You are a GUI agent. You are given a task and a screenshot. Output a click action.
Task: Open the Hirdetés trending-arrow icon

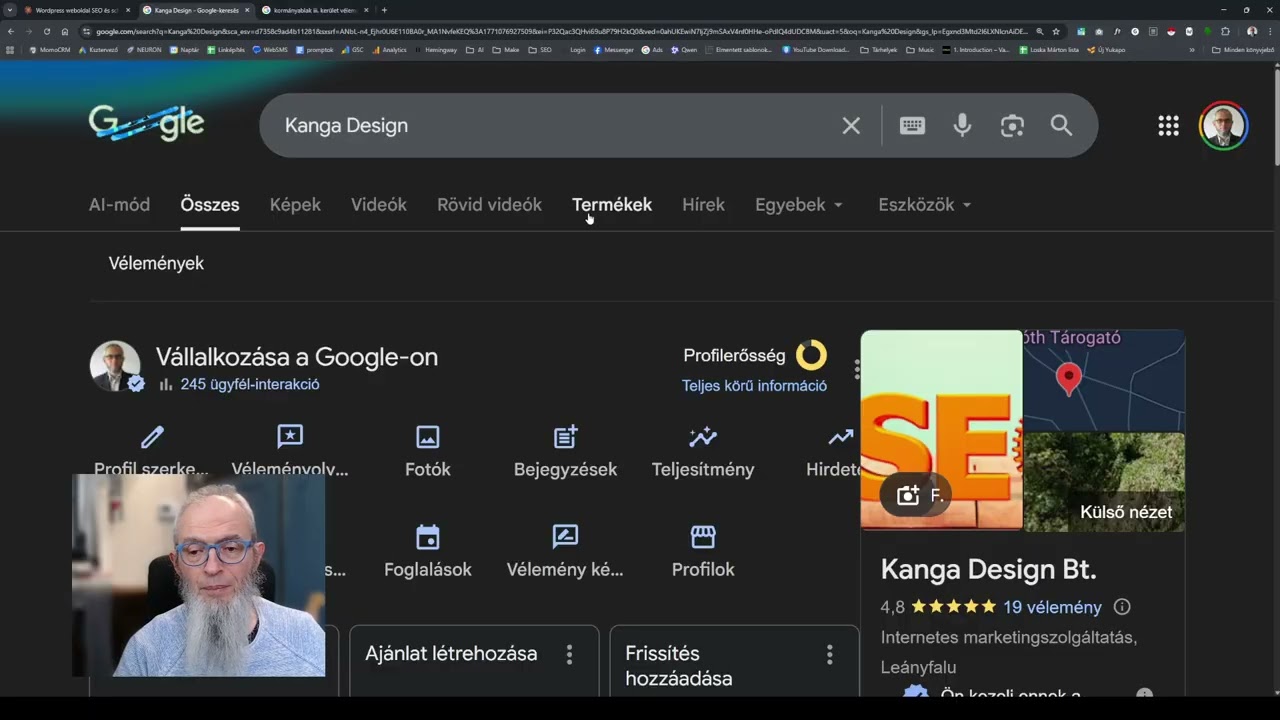pos(841,437)
